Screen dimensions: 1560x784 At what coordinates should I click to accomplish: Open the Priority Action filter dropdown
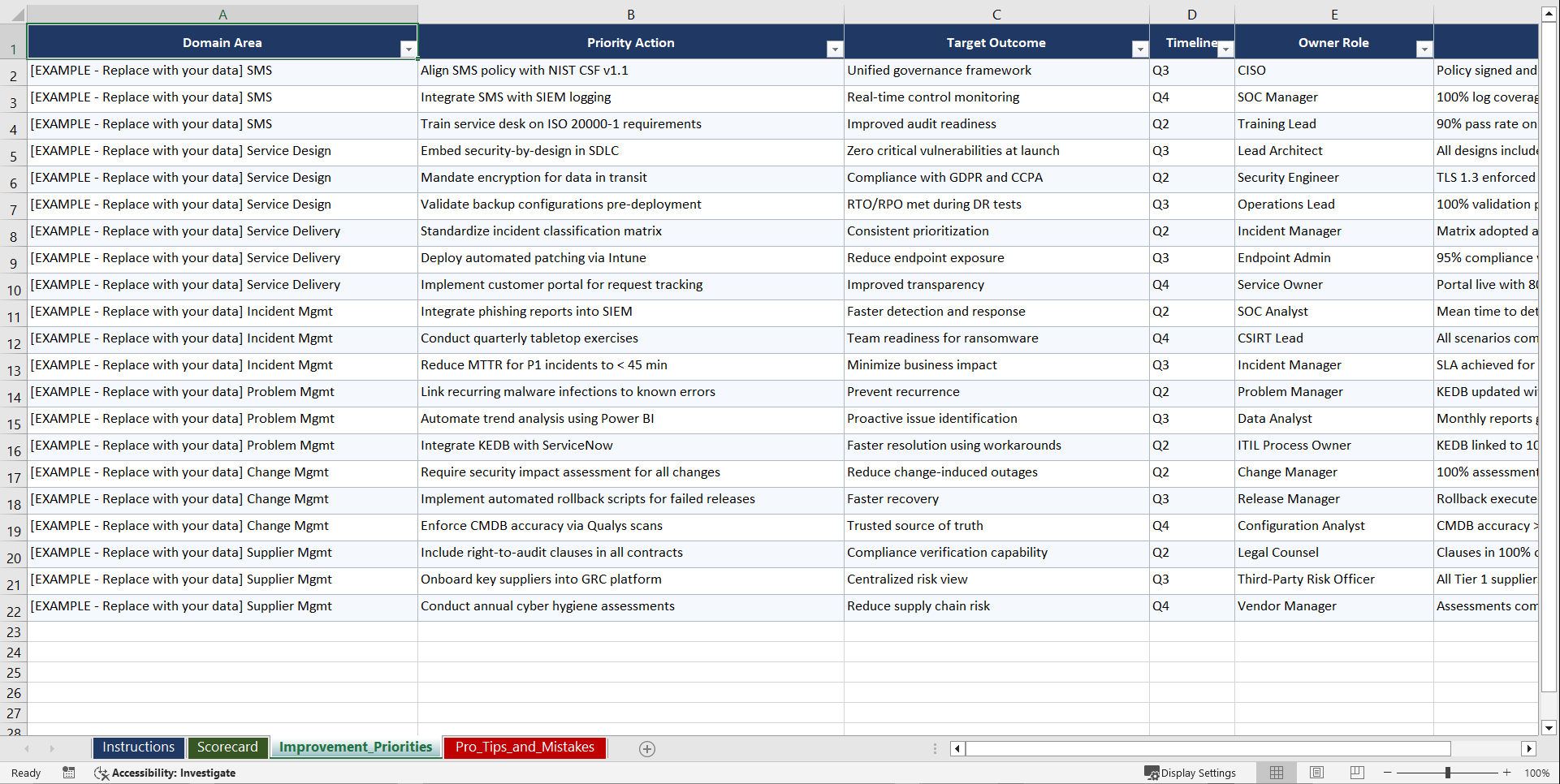[835, 49]
